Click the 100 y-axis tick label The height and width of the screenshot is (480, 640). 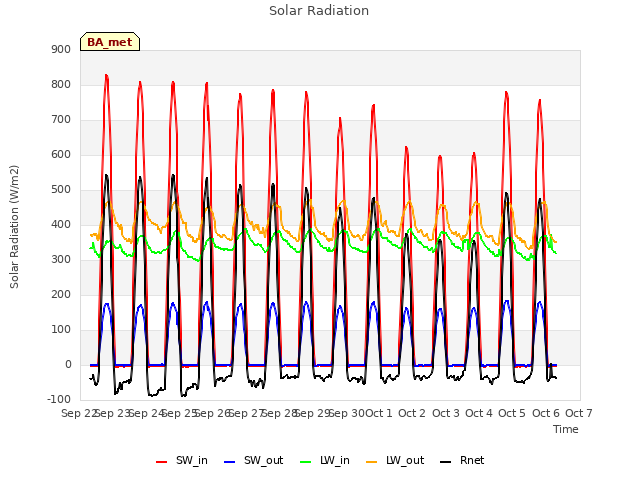tap(61, 330)
